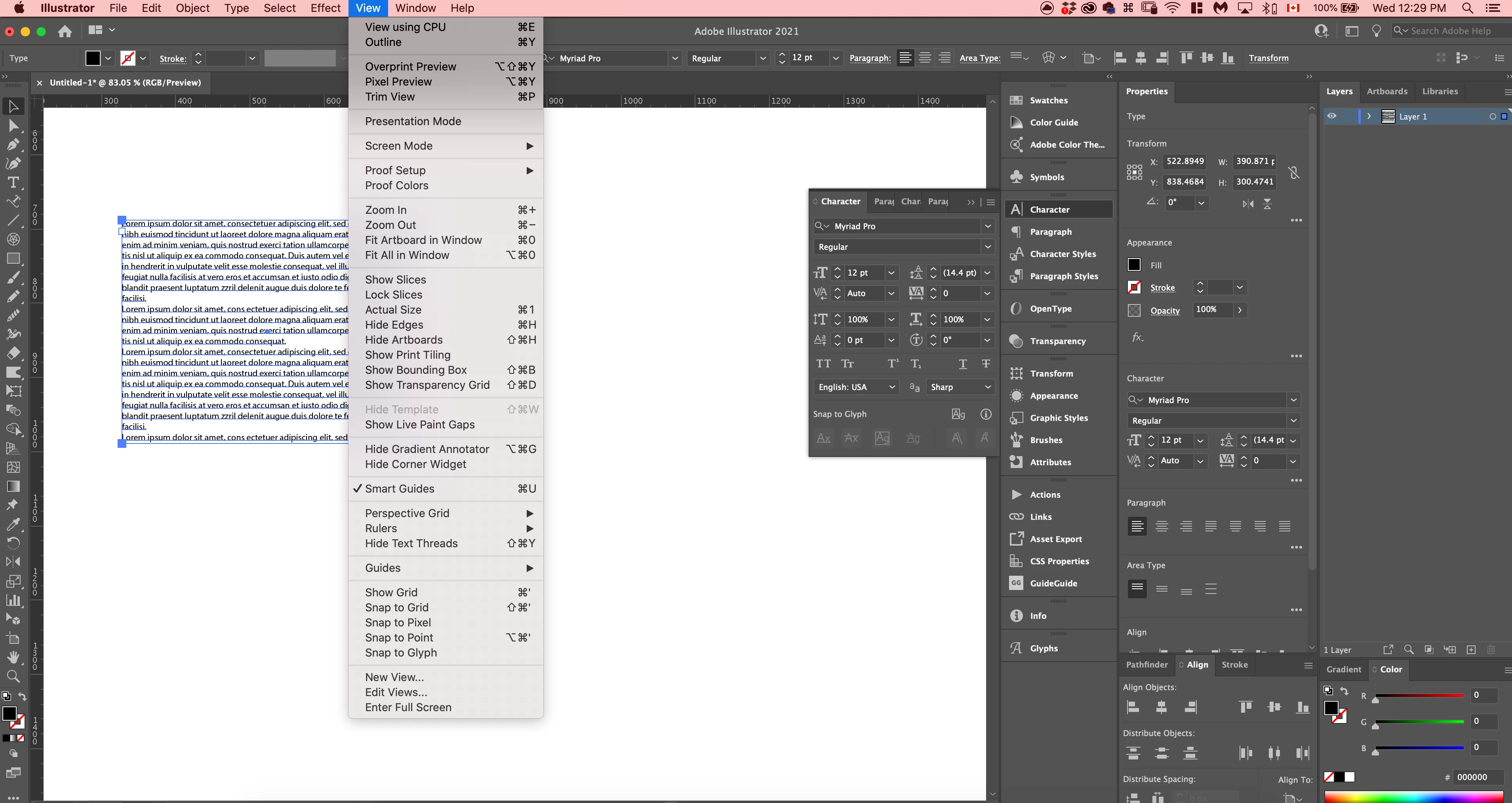Select the Hand tool
The image size is (1512, 803).
13,657
